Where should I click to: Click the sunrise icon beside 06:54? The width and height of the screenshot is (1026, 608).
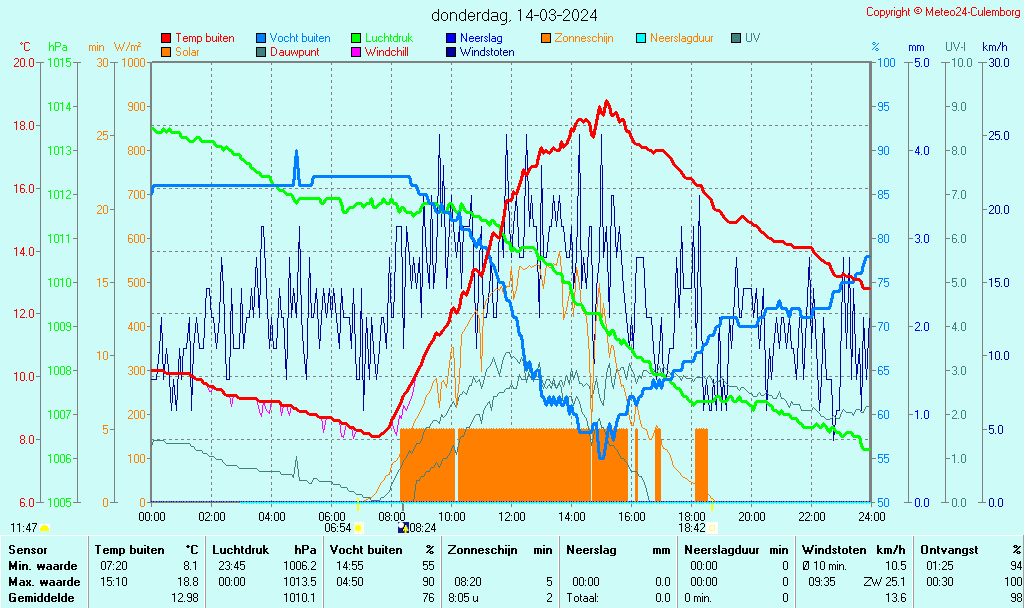point(358,527)
